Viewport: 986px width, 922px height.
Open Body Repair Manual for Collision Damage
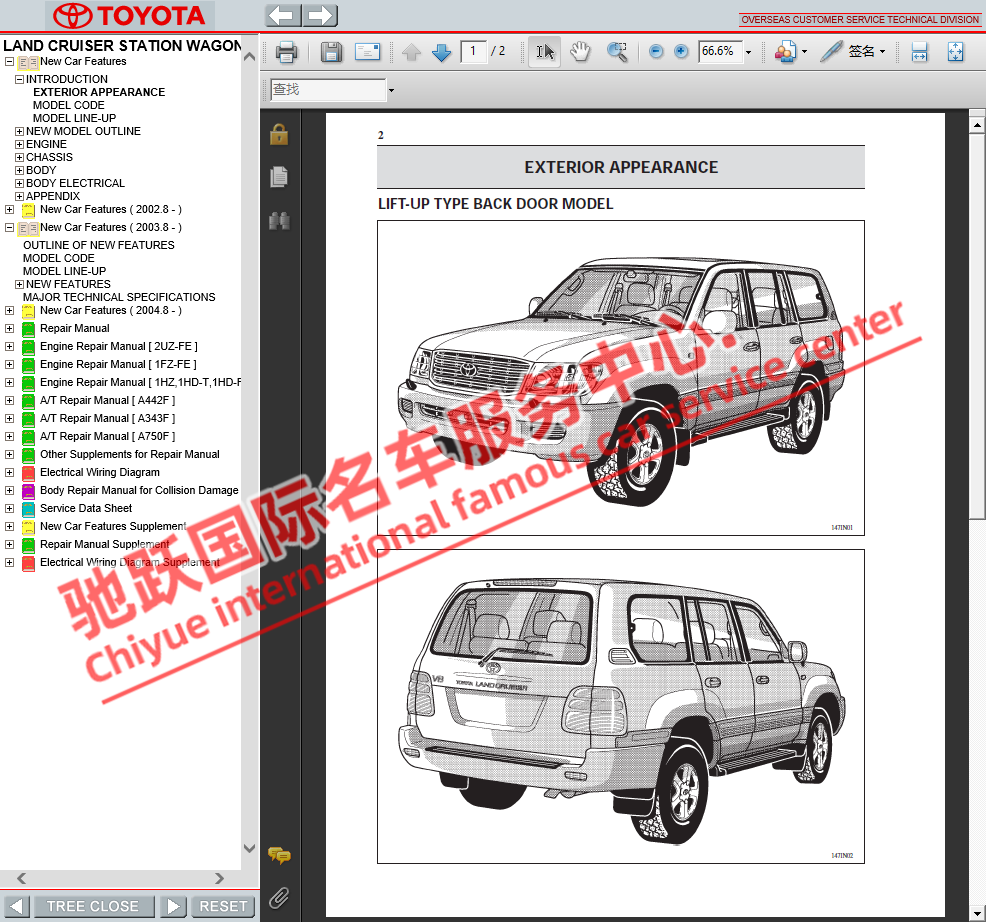139,491
